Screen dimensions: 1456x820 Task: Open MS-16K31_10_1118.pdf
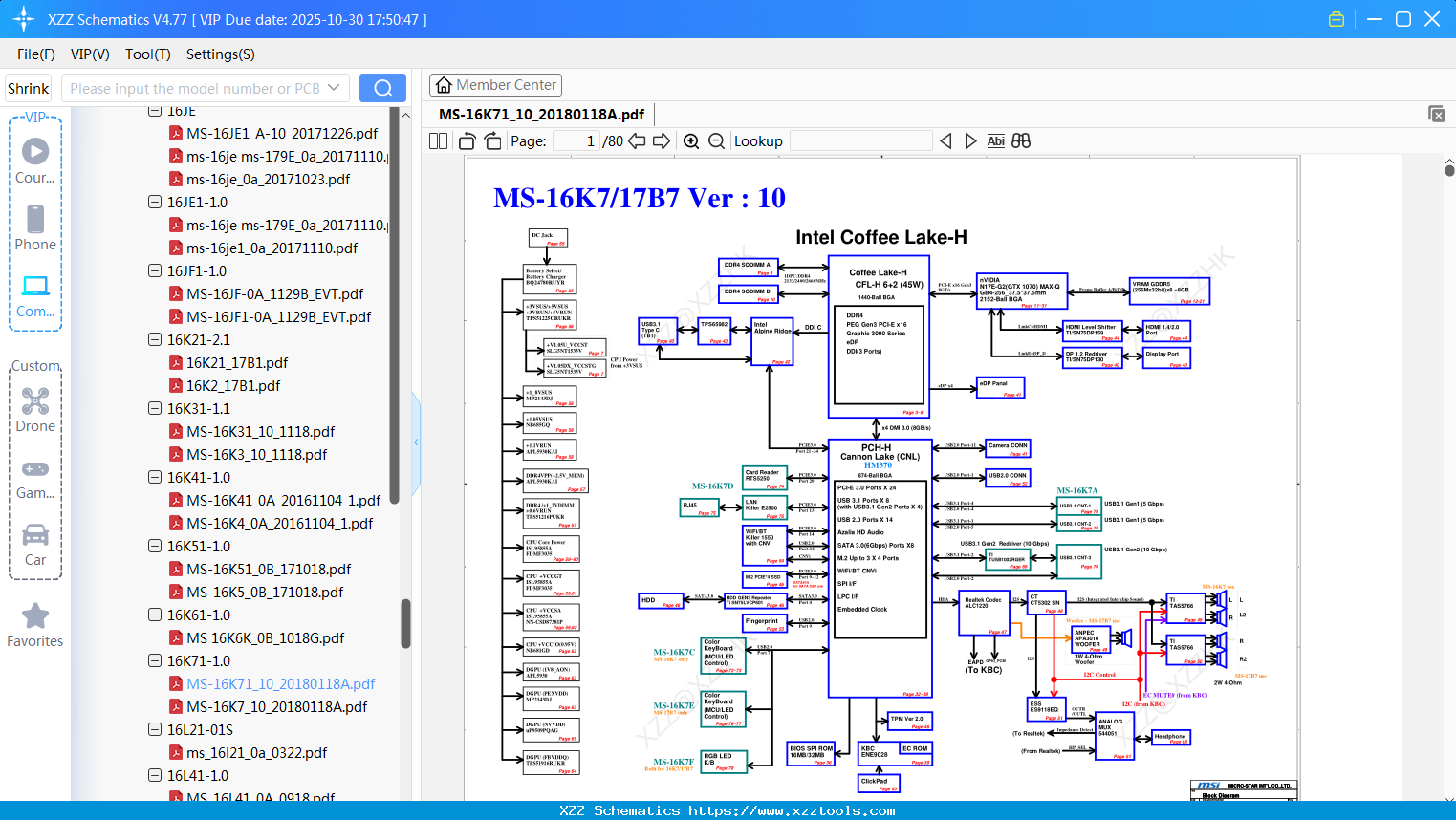(x=261, y=432)
